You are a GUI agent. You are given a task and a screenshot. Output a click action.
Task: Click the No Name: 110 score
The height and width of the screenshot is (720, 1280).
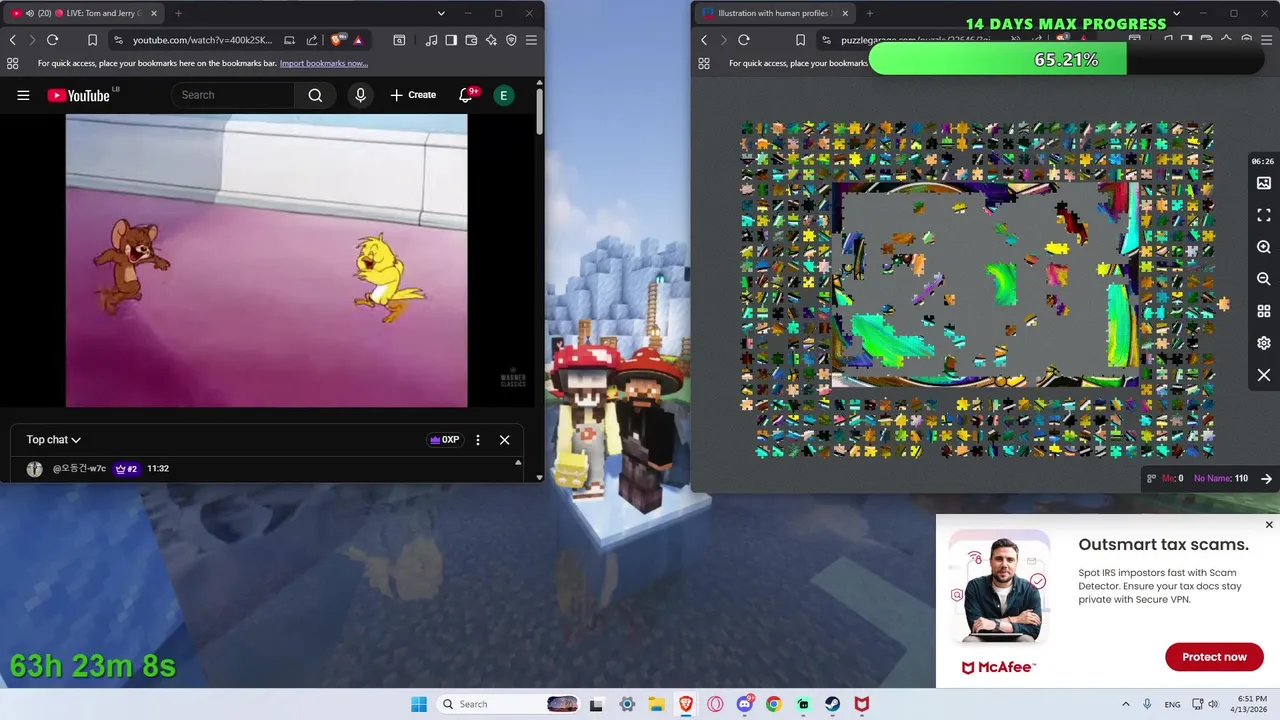click(1221, 478)
